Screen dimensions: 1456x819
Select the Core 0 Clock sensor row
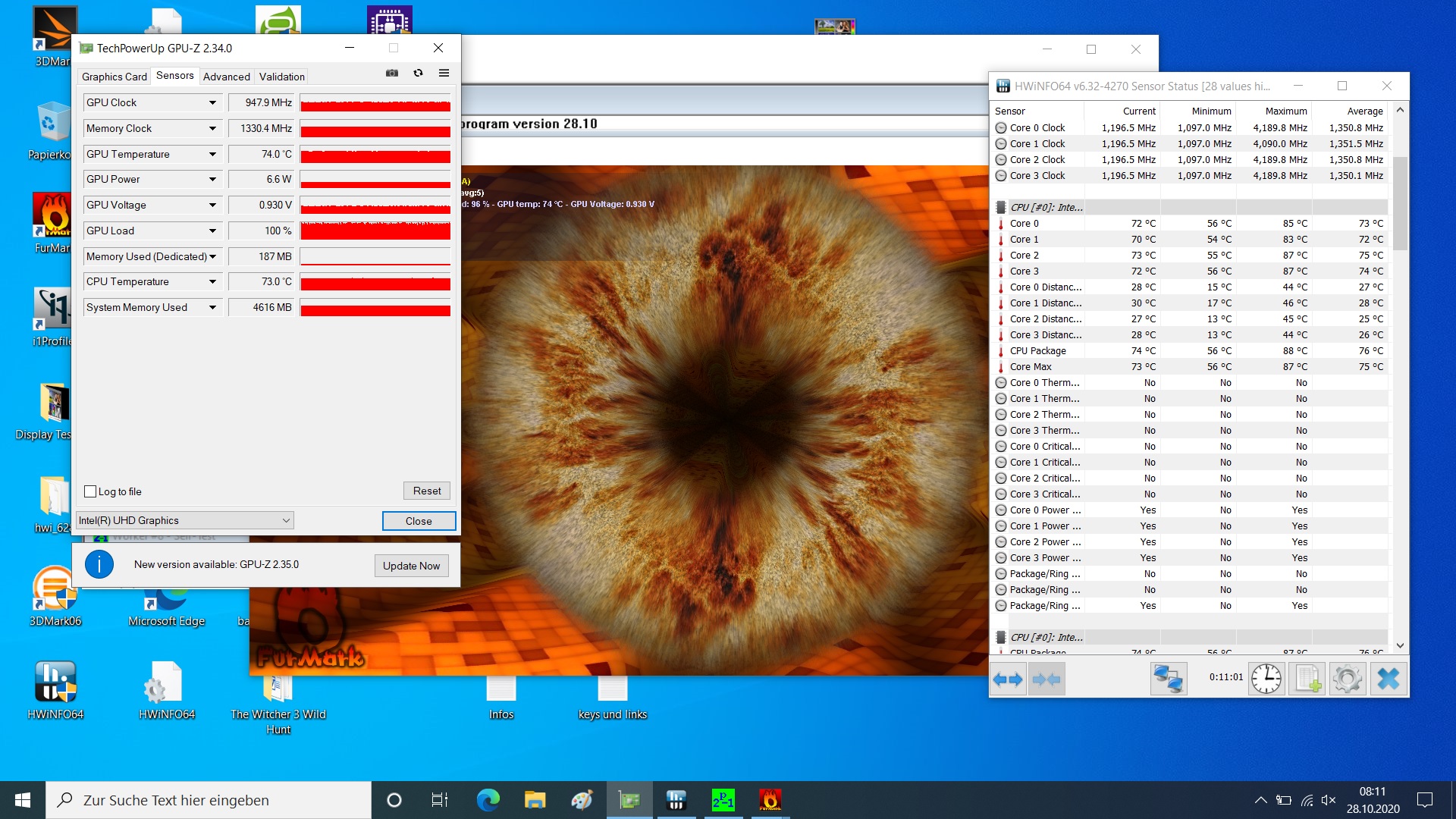(1037, 127)
